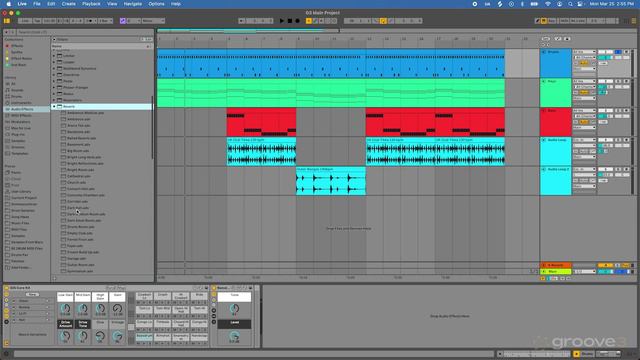The image size is (640, 360).
Task: Open the Playback menu
Action: pyautogui.click(x=91, y=4)
